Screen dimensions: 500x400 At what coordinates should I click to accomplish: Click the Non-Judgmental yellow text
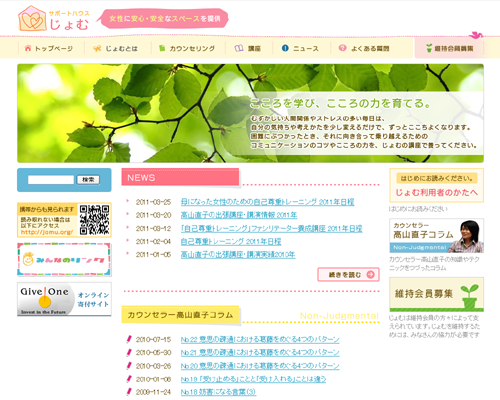[x=339, y=316]
